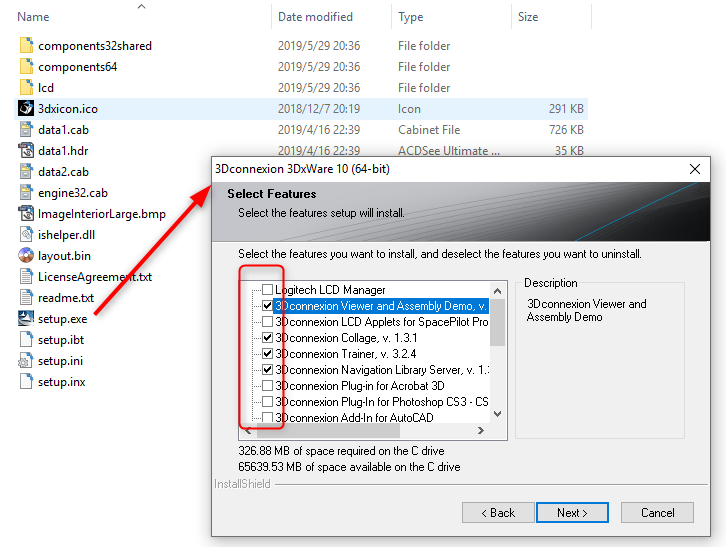Select the 3Dconnexion Trainer, v. 3.2.4 row
The image size is (726, 547).
click(x=345, y=354)
